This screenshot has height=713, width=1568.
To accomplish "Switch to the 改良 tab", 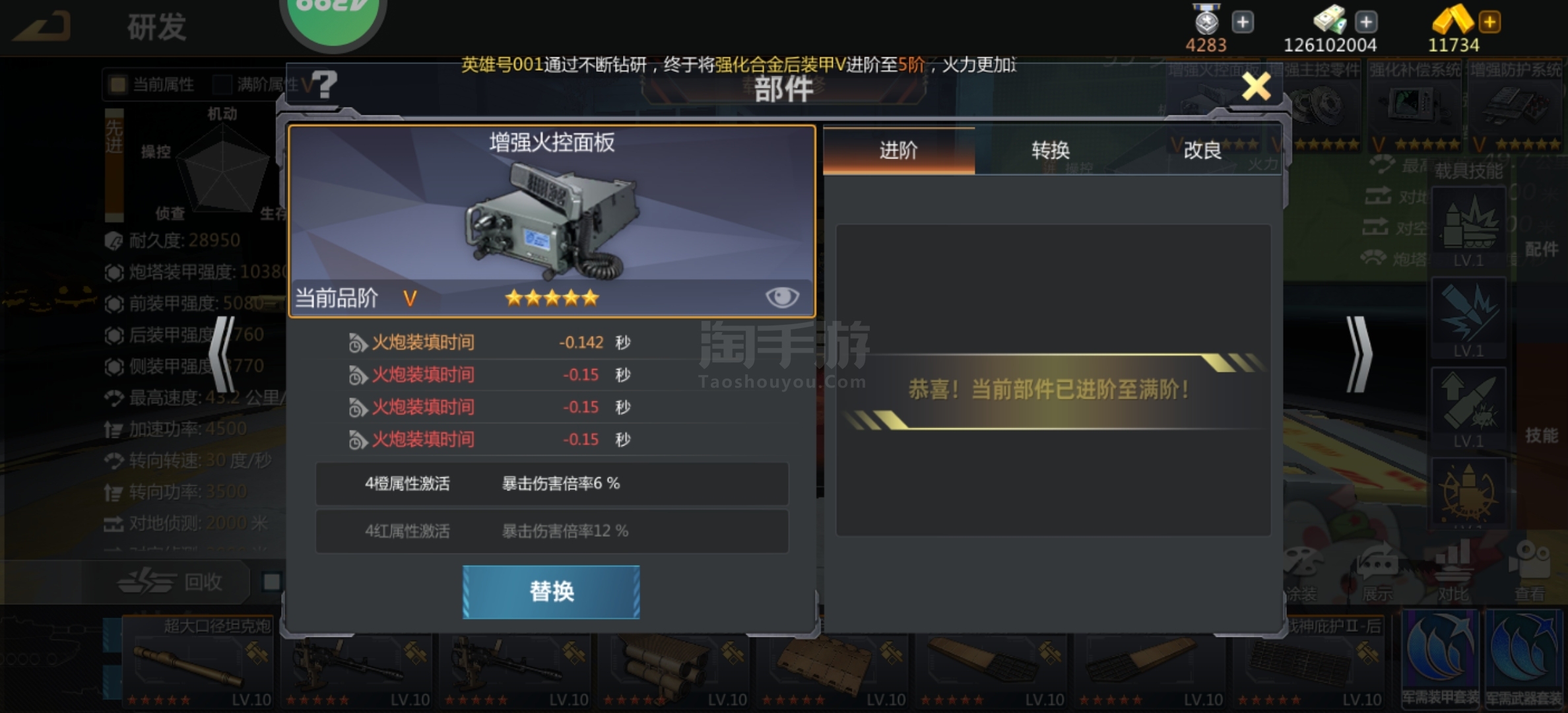I will point(1202,151).
